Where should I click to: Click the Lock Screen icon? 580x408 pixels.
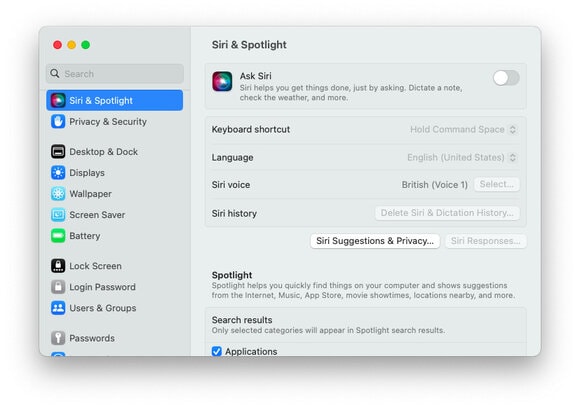(x=58, y=266)
